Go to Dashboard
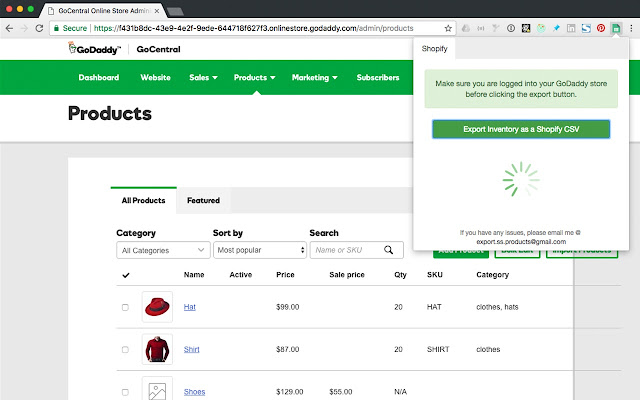Viewport: 640px width, 400px height. (99, 78)
